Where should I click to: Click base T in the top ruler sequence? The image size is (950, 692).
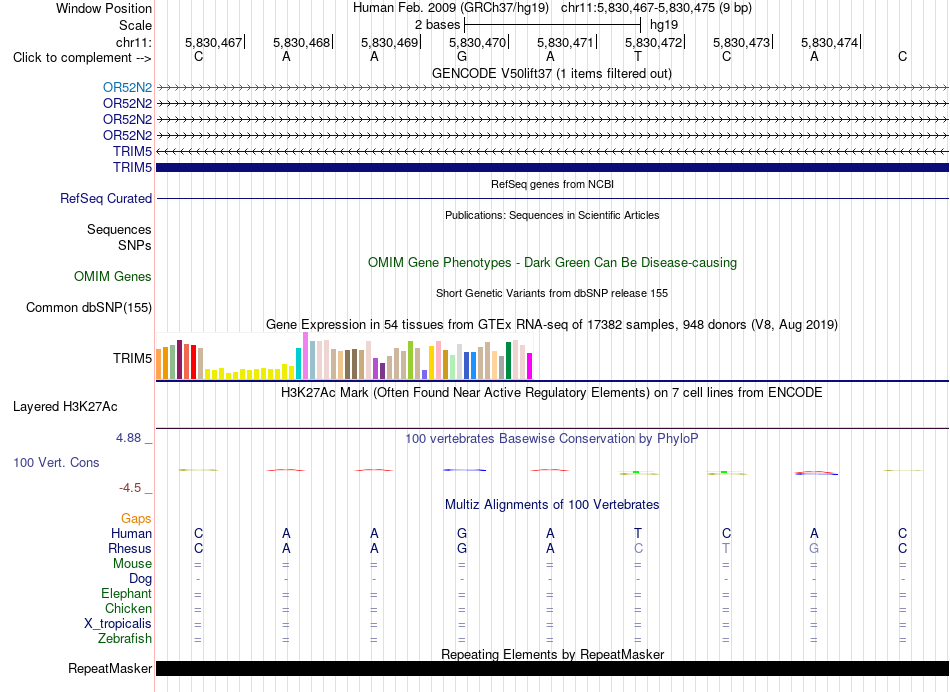click(637, 57)
